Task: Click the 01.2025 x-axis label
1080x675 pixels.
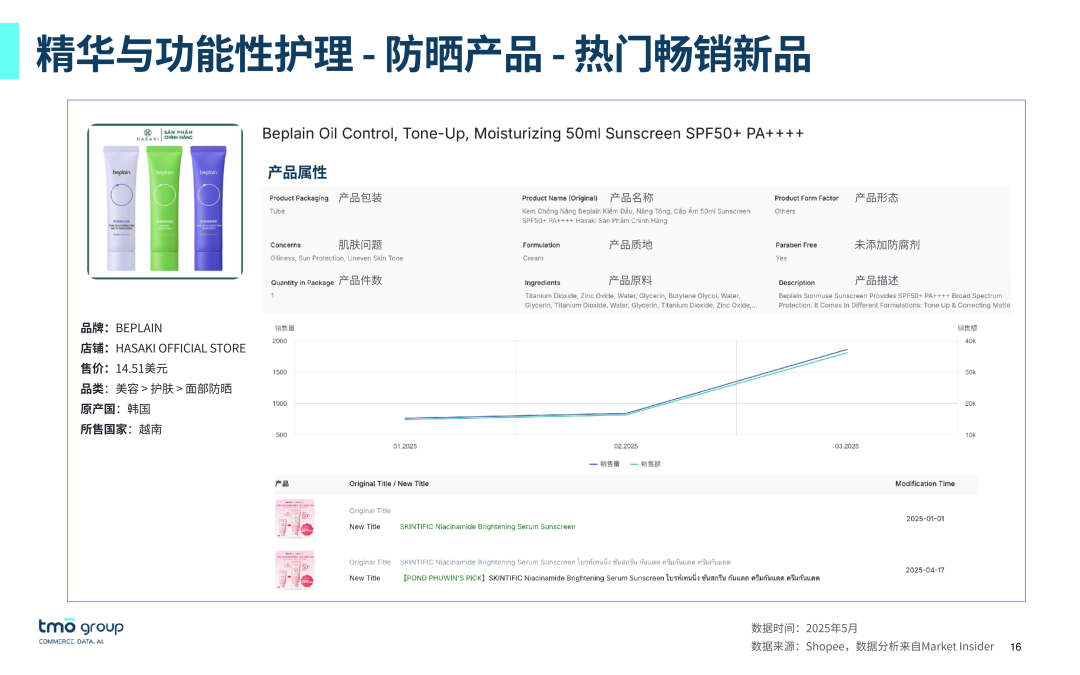Action: click(405, 446)
